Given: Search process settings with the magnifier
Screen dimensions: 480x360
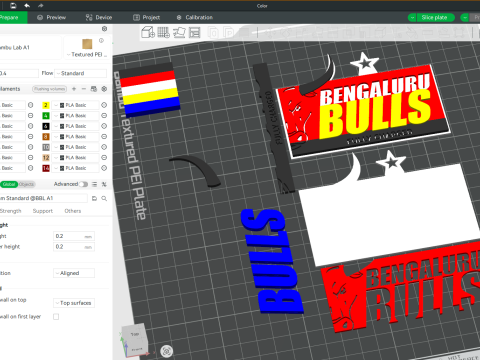Looking at the screenshot, I should 104,198.
